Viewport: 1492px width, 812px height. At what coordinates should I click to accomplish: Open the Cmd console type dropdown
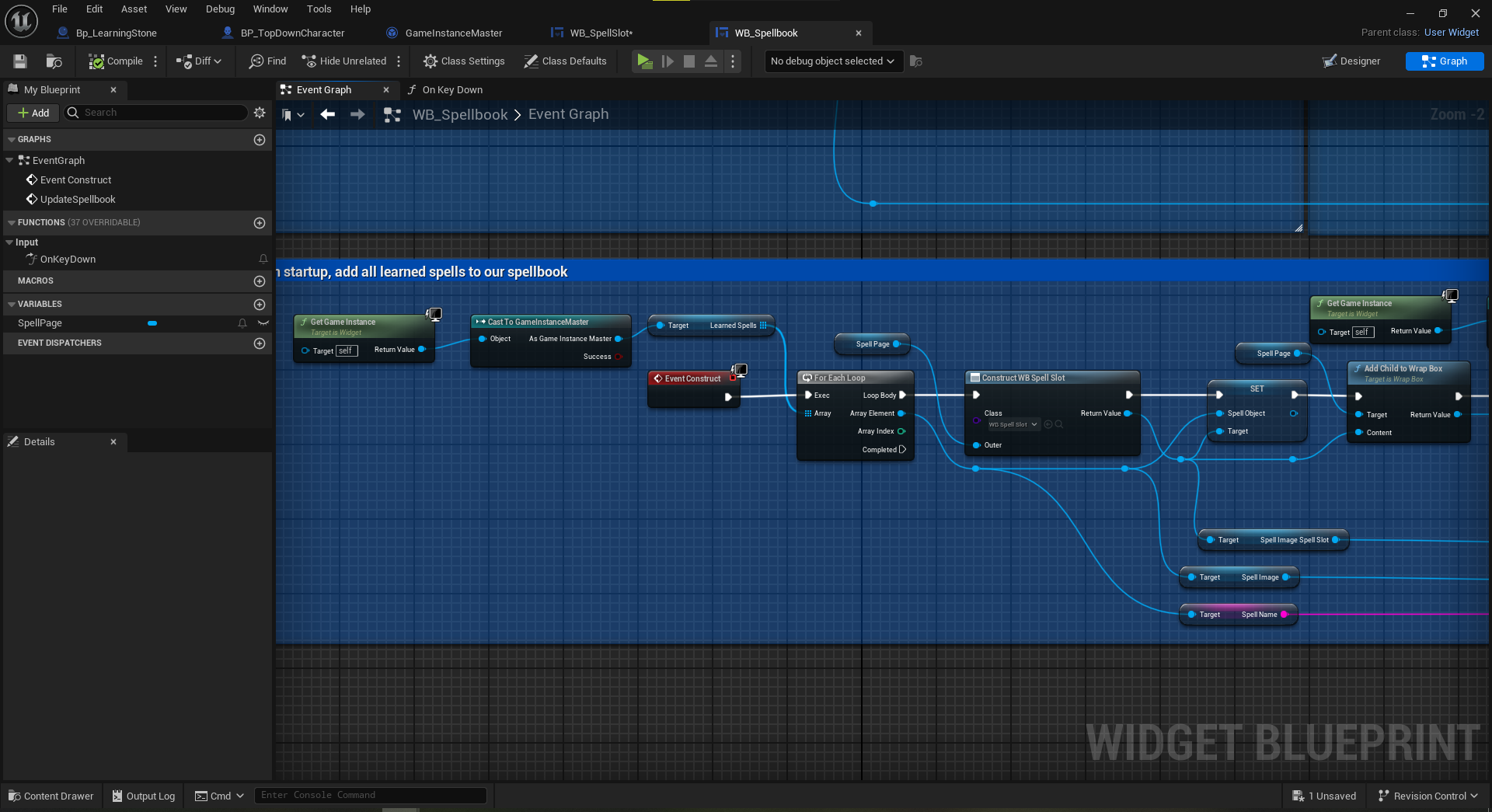tap(219, 796)
